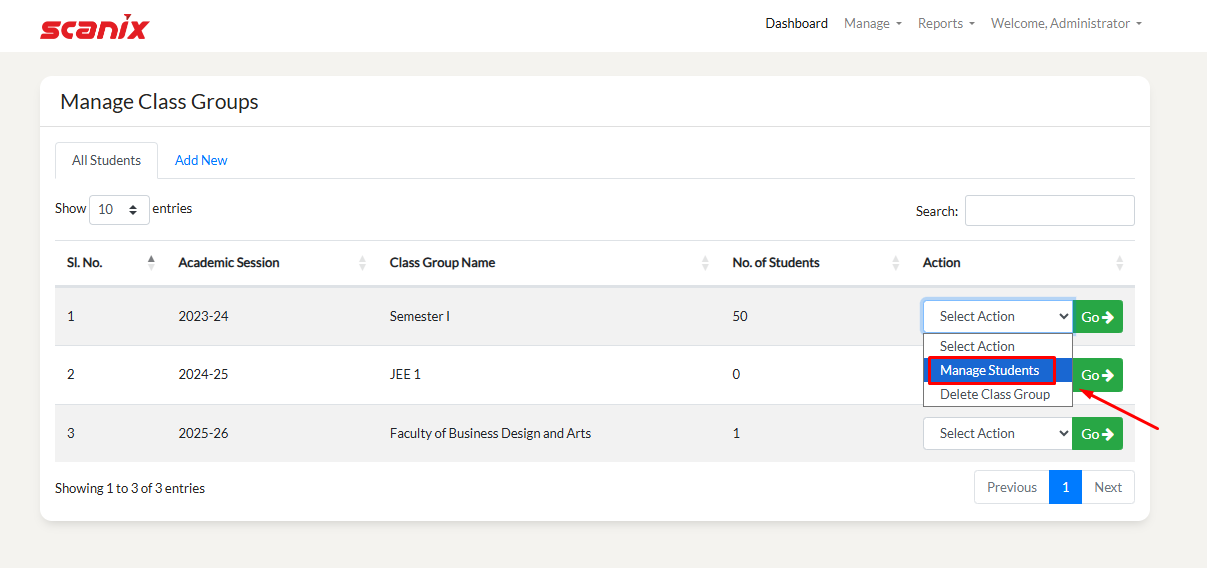Change the show entries count selector

119,210
